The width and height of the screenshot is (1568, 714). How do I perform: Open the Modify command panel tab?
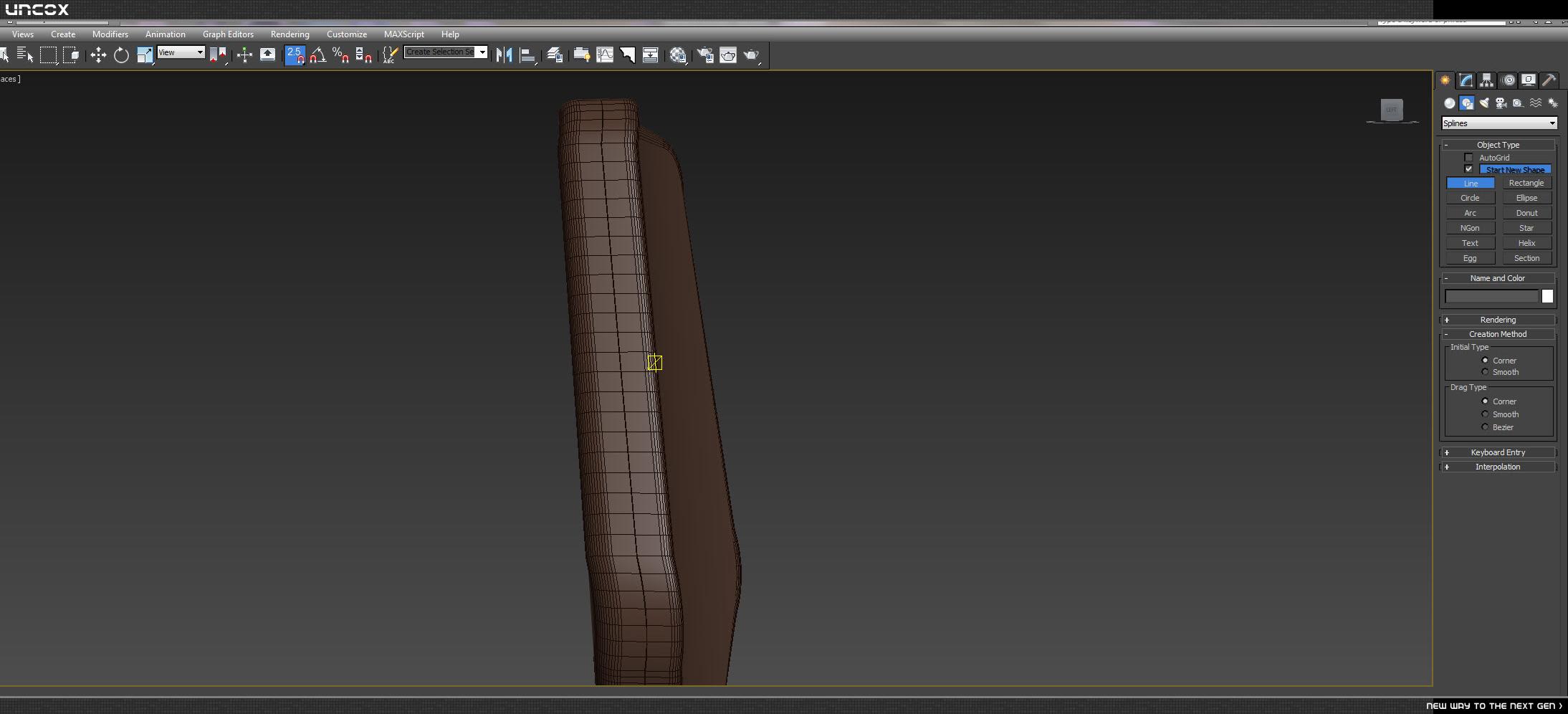pos(1466,80)
